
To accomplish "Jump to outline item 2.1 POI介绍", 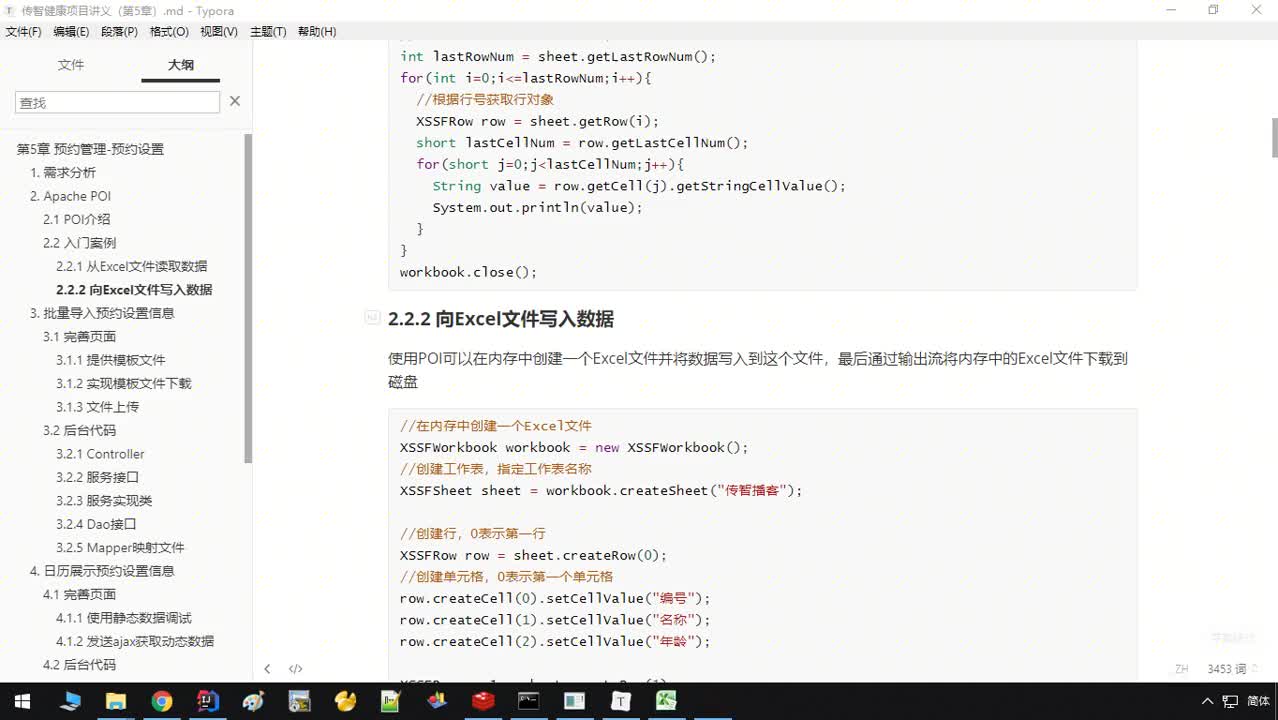I will [x=76, y=219].
